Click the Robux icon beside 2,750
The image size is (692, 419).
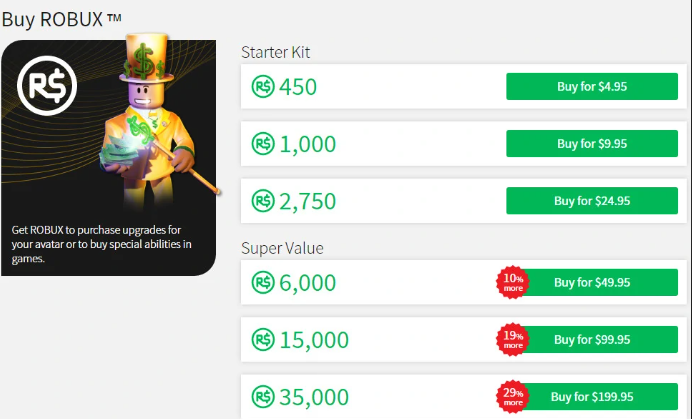tap(262, 201)
